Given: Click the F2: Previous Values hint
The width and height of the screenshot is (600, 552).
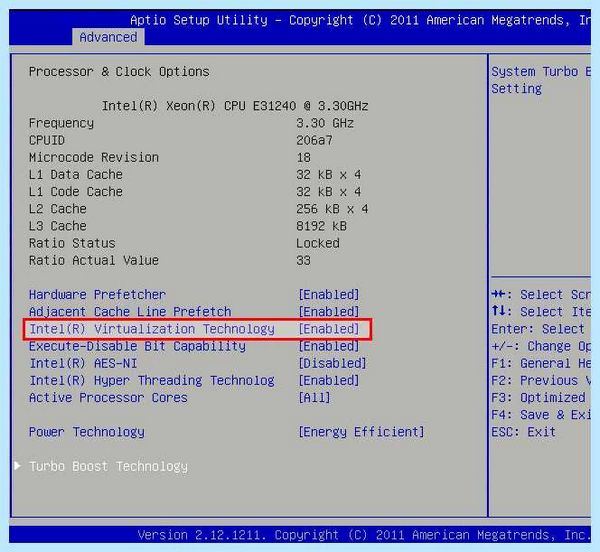Looking at the screenshot, I should 541,381.
